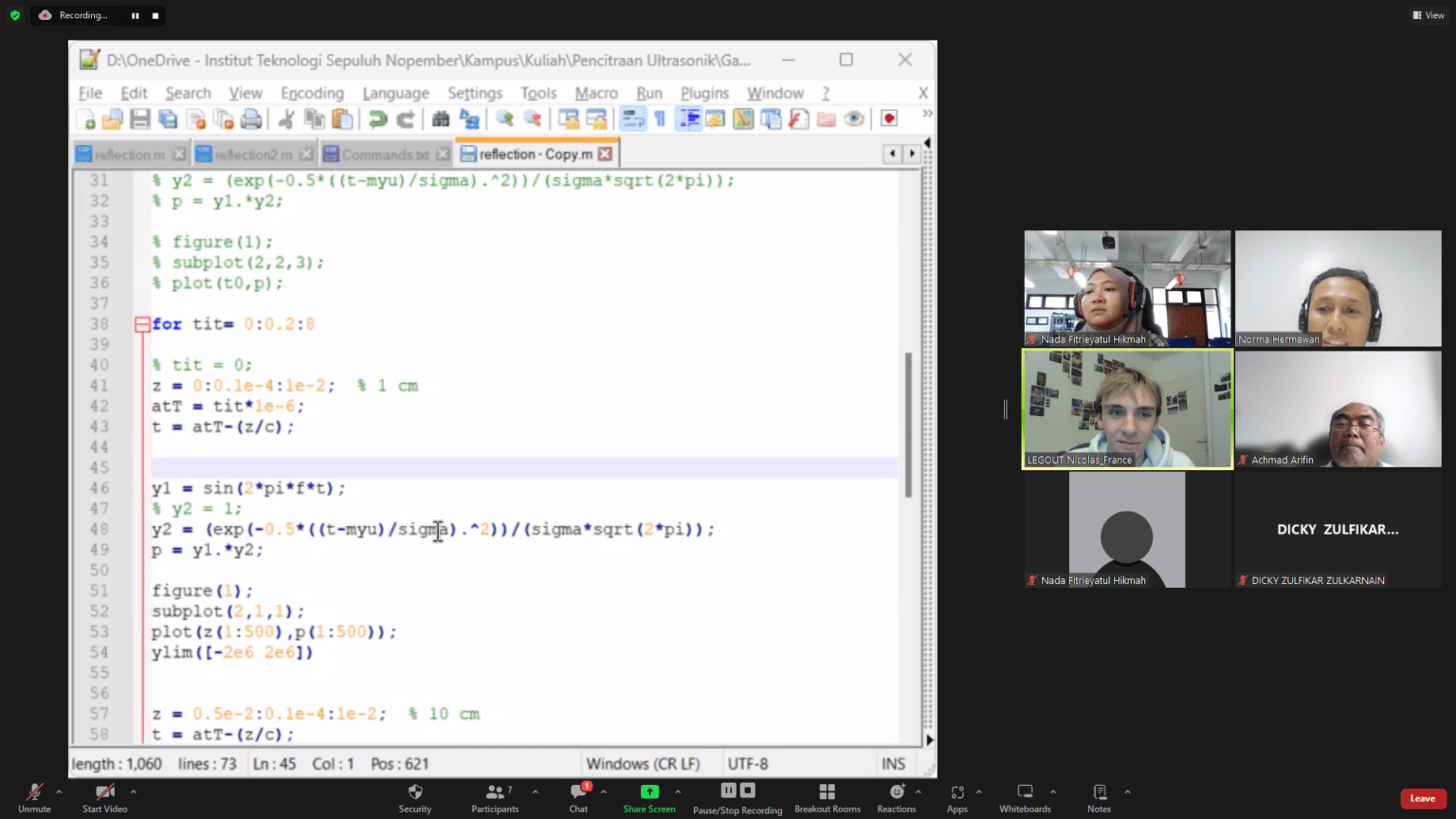Click the Paste clipboard icon
This screenshot has height=819, width=1456.
[x=342, y=119]
